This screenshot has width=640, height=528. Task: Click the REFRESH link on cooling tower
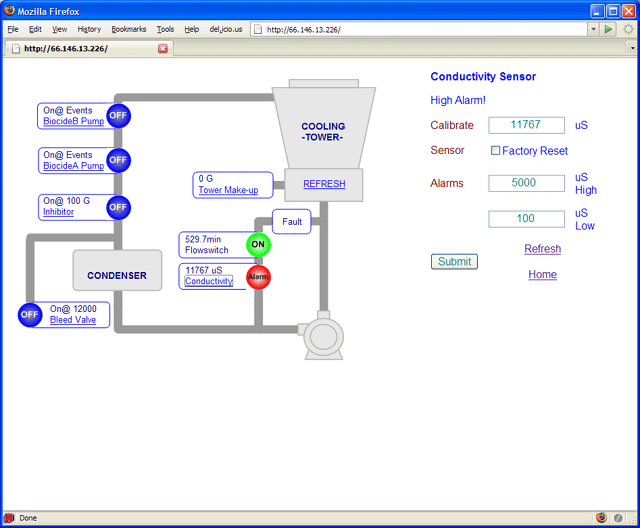tap(324, 184)
